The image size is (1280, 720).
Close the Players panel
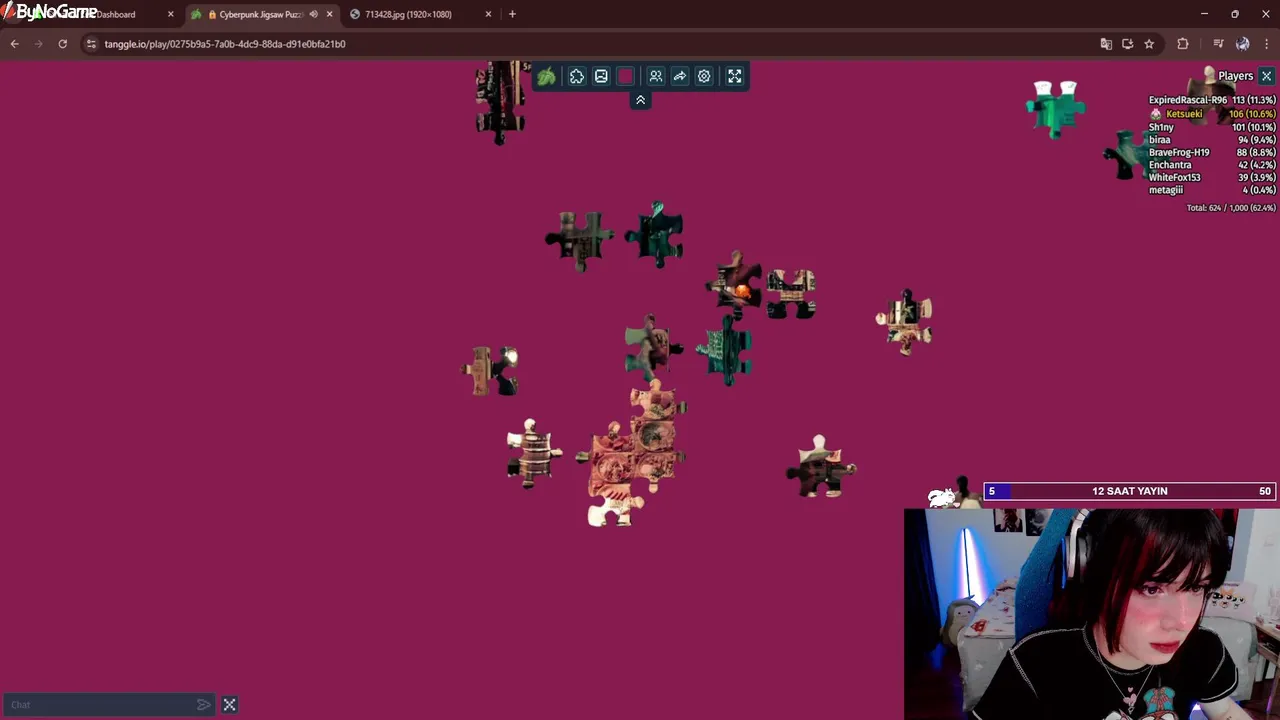tap(1266, 76)
